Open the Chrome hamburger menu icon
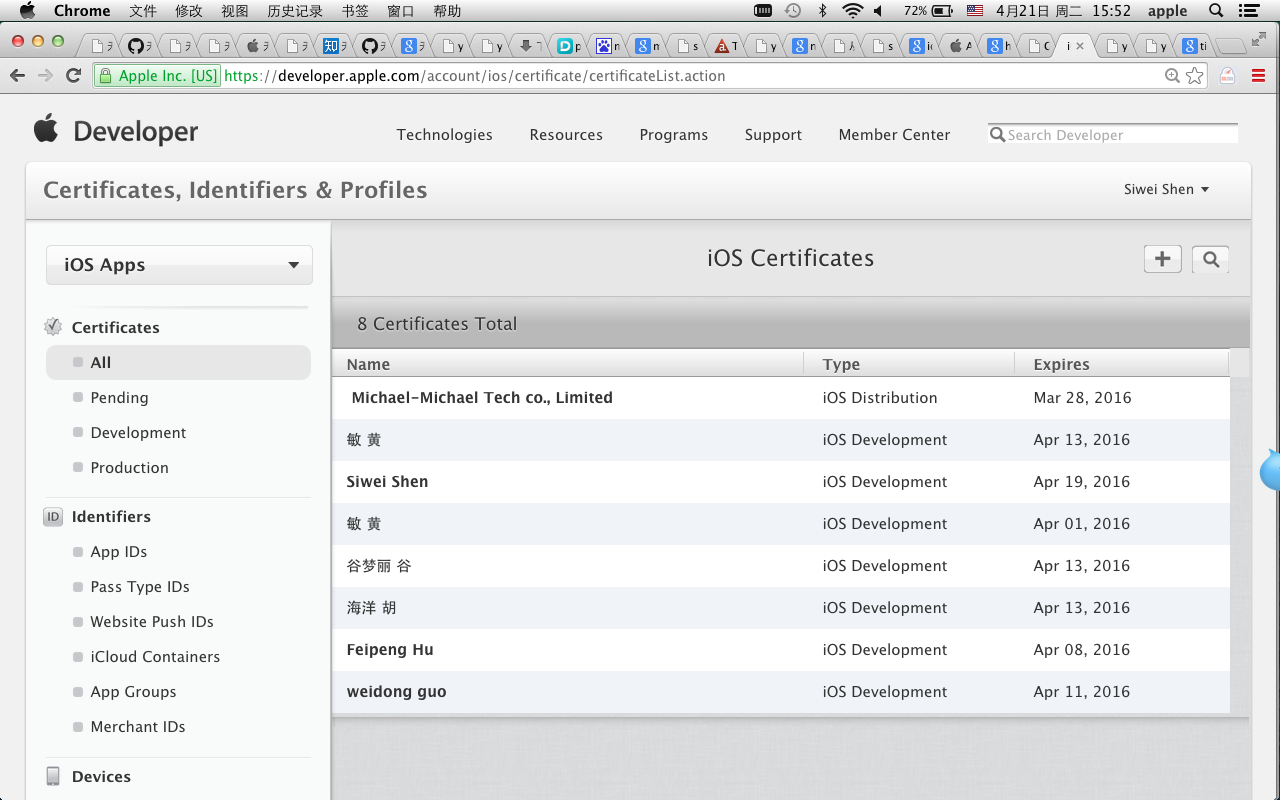The image size is (1280, 800). [1258, 76]
